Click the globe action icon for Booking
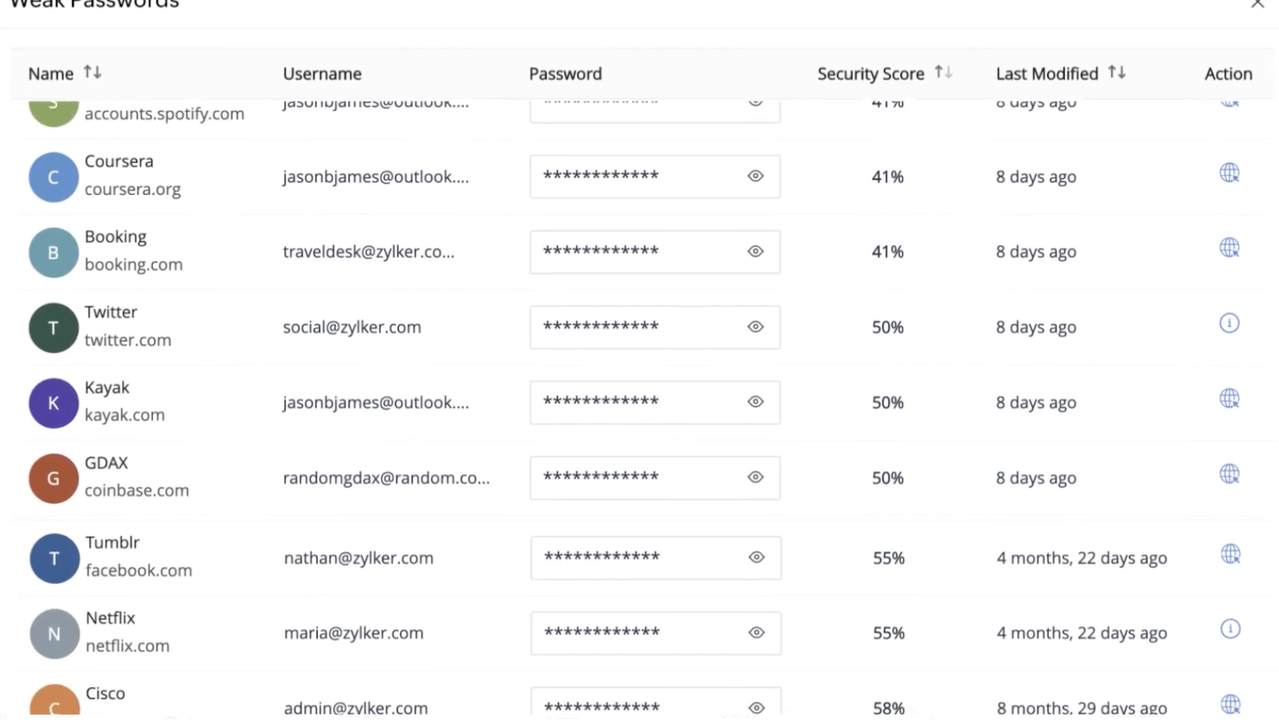1279x720 pixels. point(1229,248)
